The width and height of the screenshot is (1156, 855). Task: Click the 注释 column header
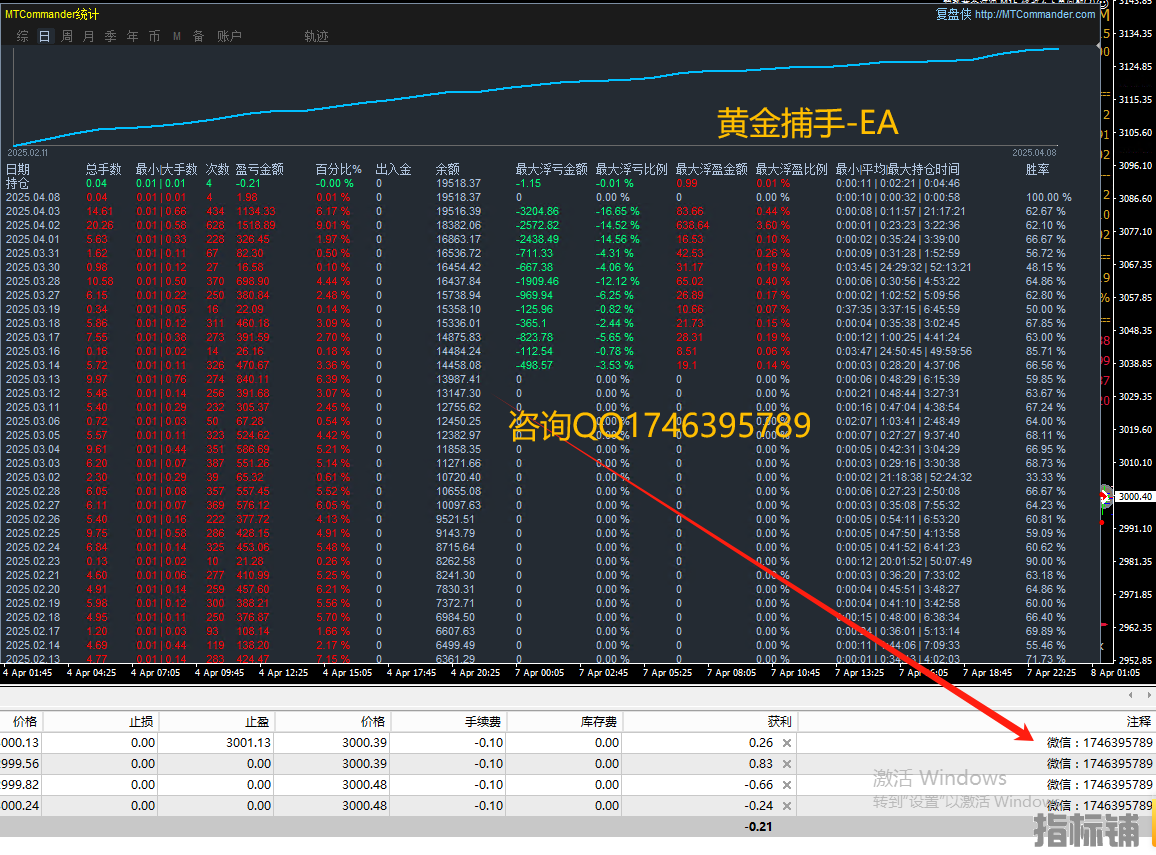(1139, 722)
